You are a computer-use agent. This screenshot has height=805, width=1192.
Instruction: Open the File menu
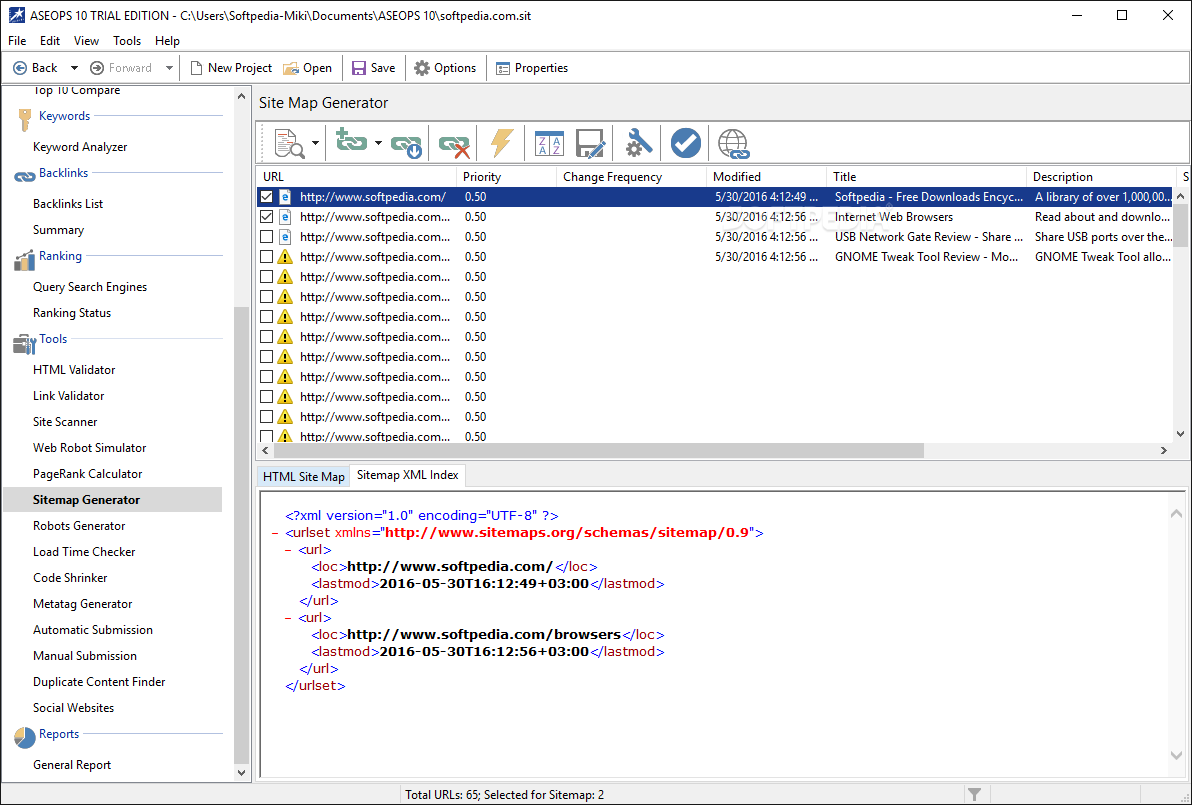click(x=17, y=40)
